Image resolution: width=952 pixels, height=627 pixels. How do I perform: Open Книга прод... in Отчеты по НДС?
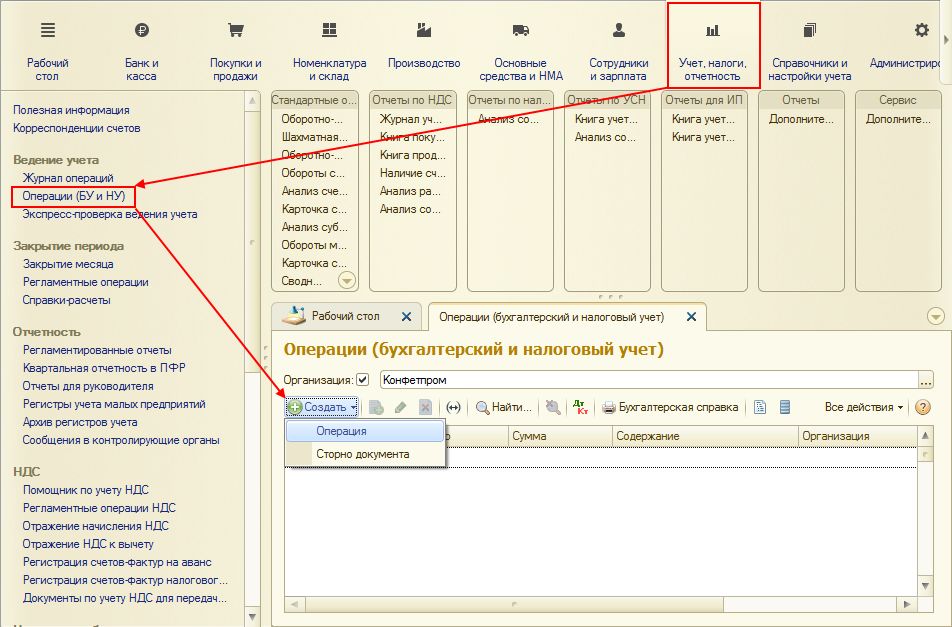(x=413, y=155)
